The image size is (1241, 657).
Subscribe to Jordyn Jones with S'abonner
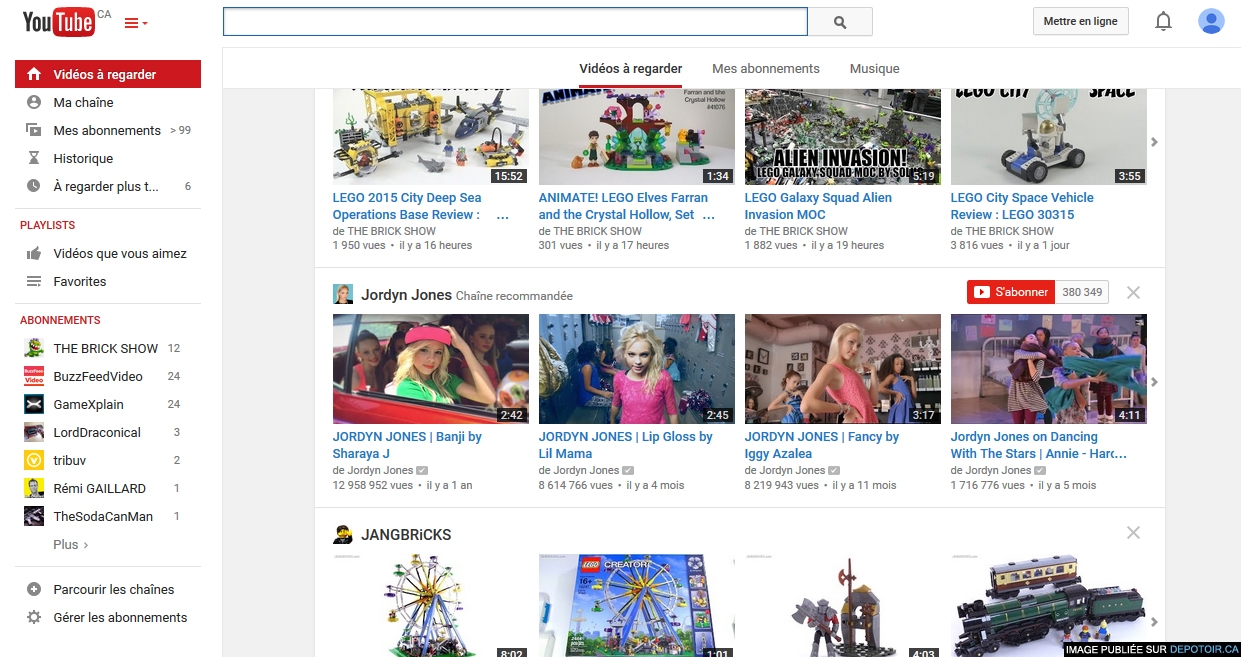[1011, 292]
